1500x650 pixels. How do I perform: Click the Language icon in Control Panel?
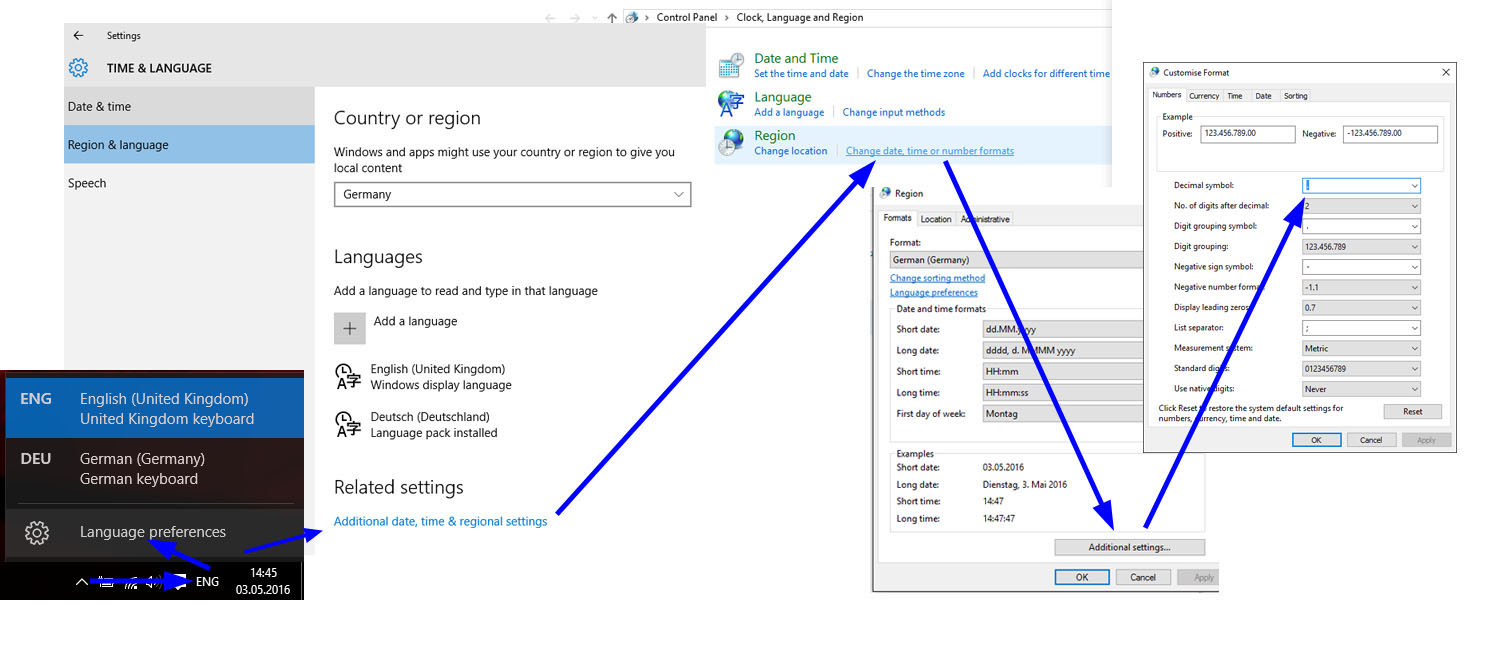732,104
